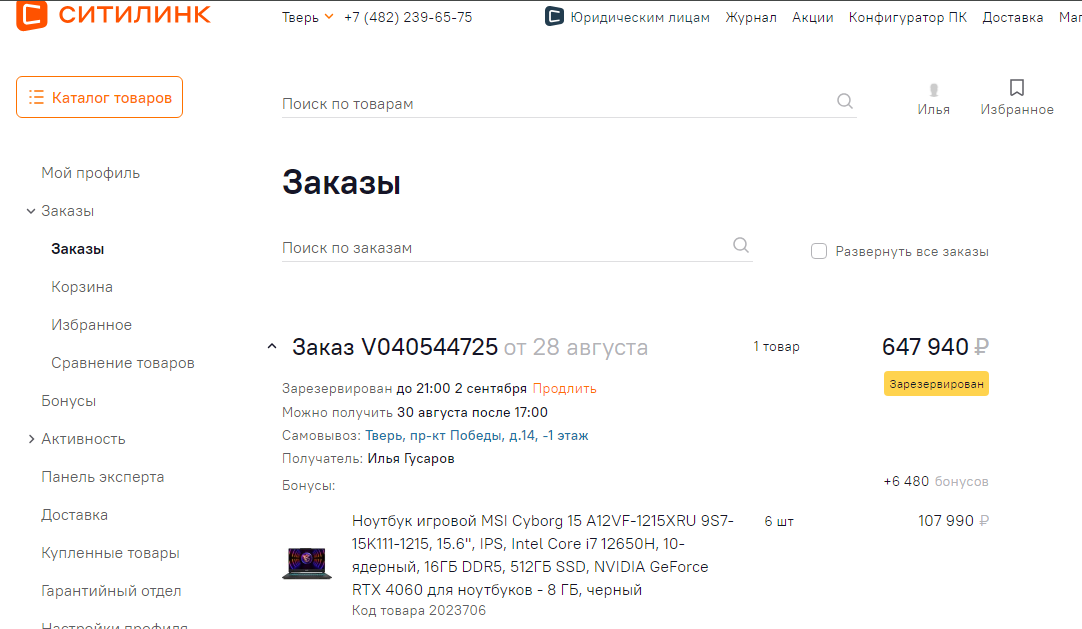Open the Илья profile icon
Screen dimensions: 1082x629
[x=933, y=90]
